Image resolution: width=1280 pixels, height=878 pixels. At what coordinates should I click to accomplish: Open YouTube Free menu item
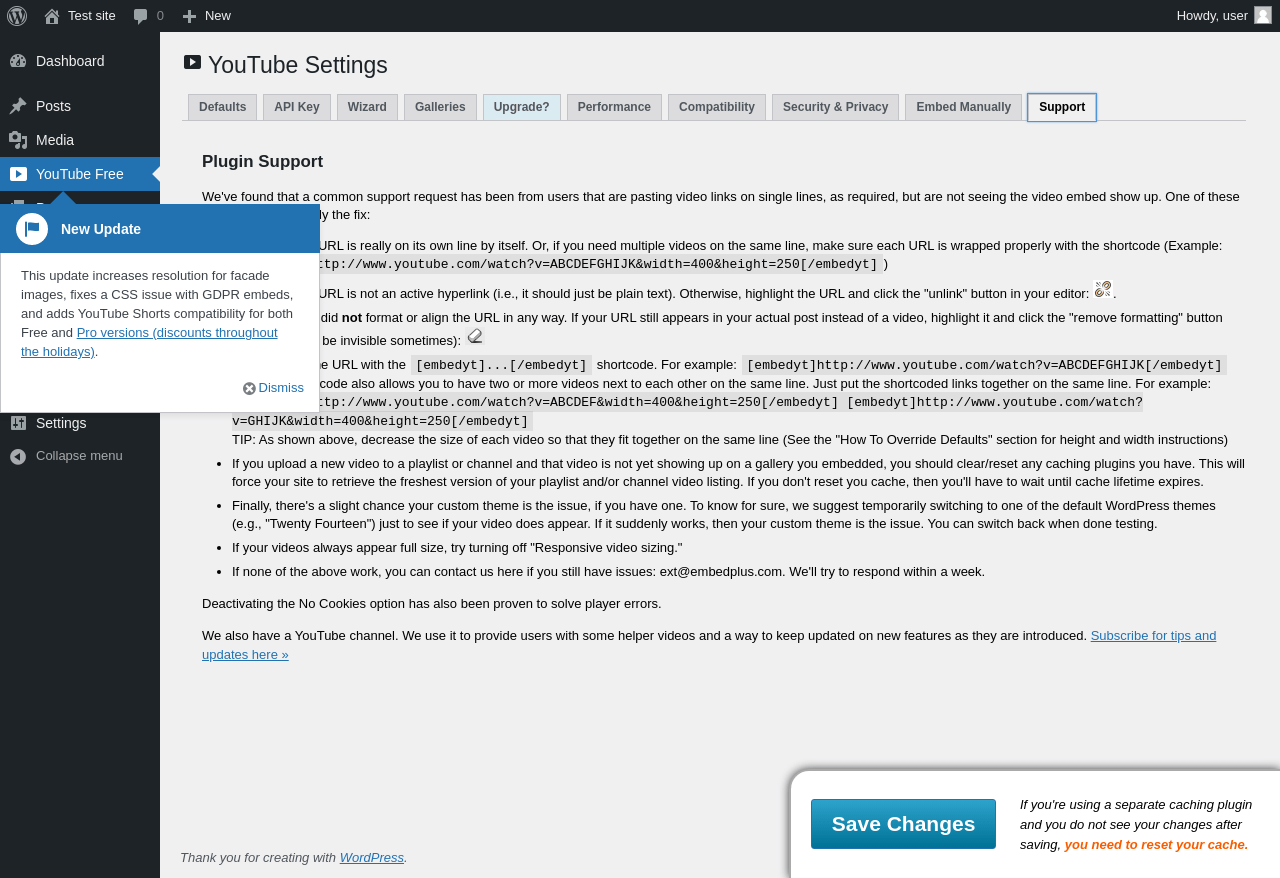(80, 174)
